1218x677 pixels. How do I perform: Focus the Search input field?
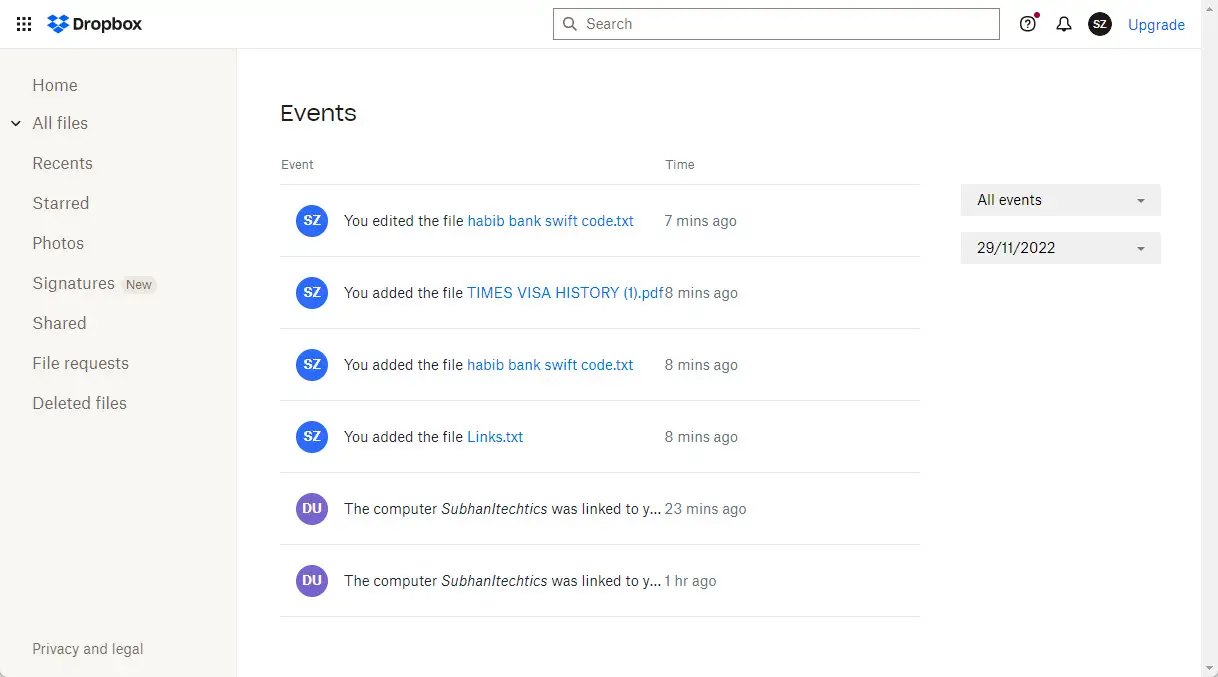(776, 24)
